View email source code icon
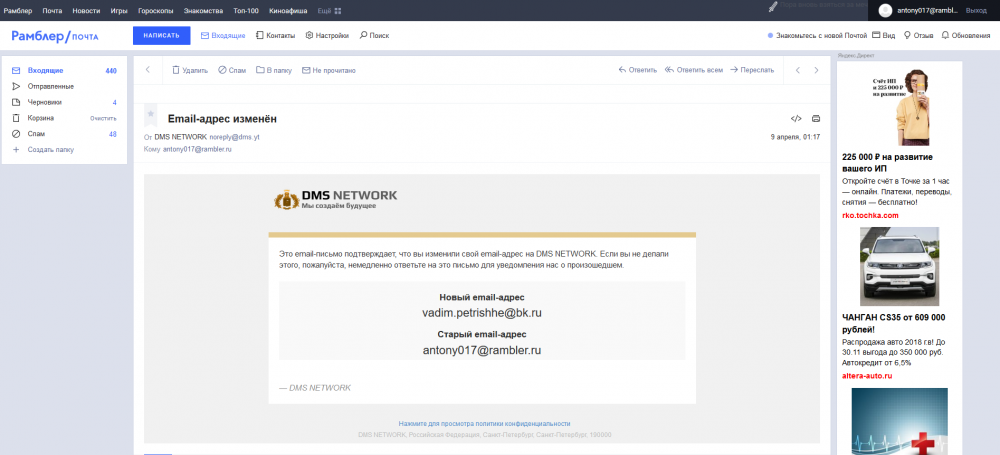Viewport: 1000px width, 455px height. tap(796, 118)
